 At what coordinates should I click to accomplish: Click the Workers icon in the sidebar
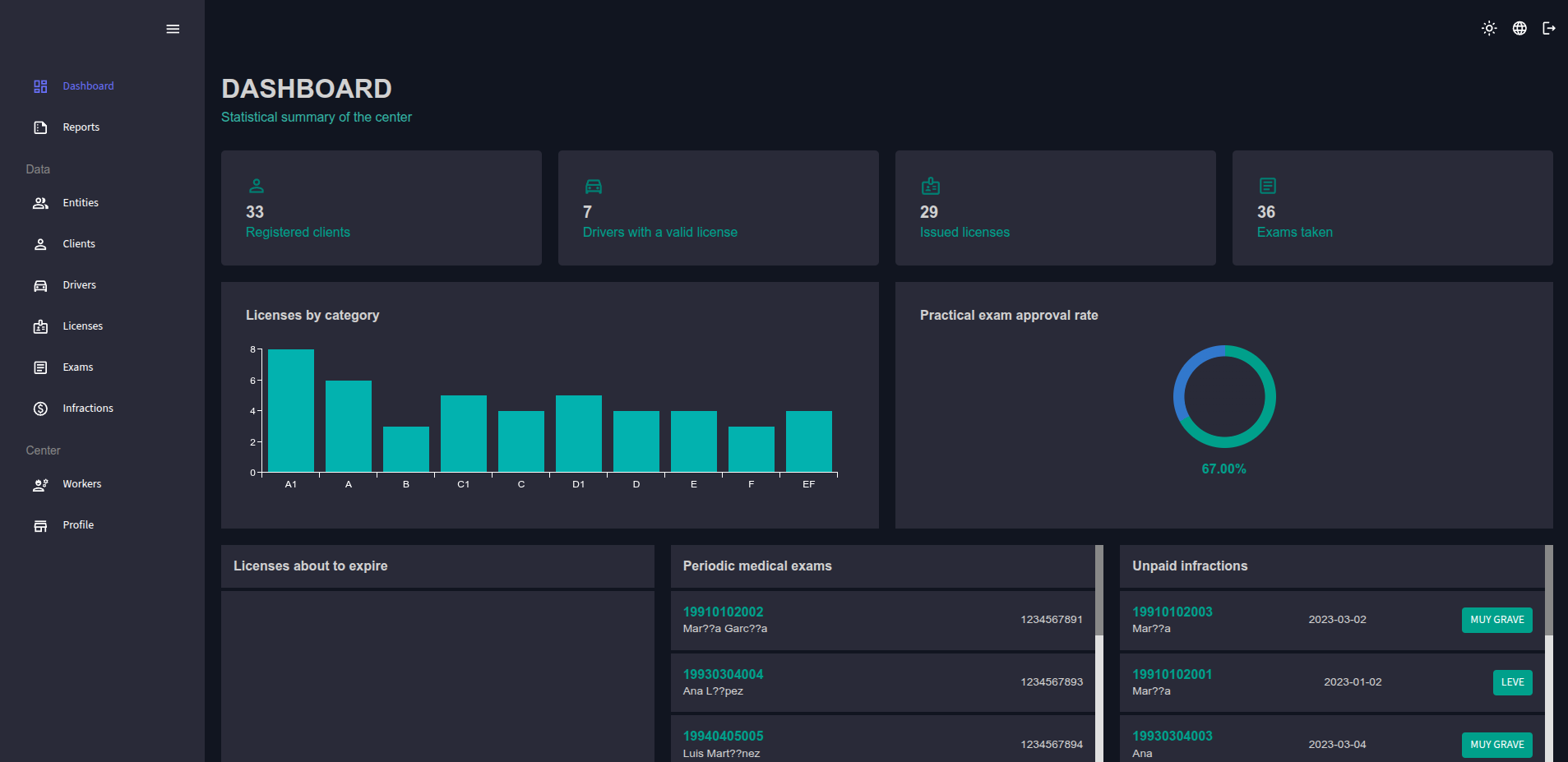40,484
